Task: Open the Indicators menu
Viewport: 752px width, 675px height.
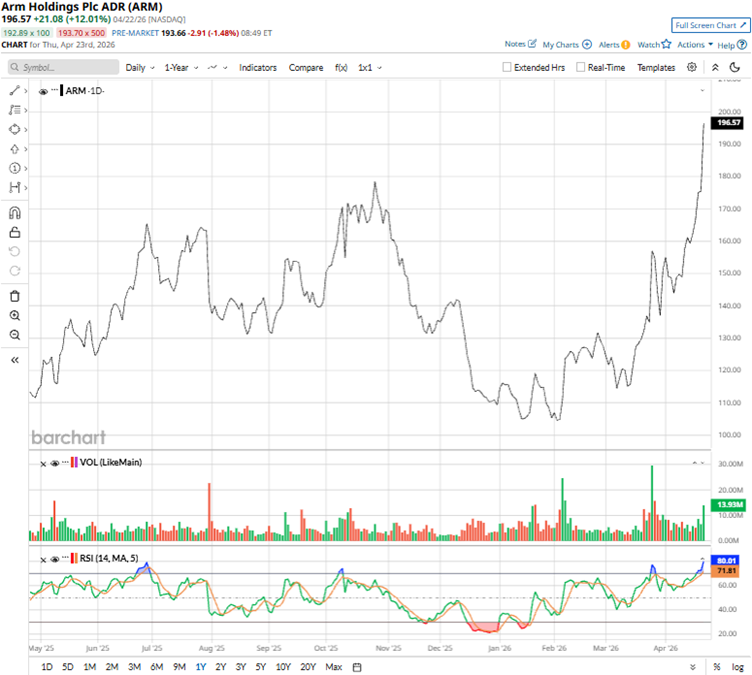Action: click(258, 68)
